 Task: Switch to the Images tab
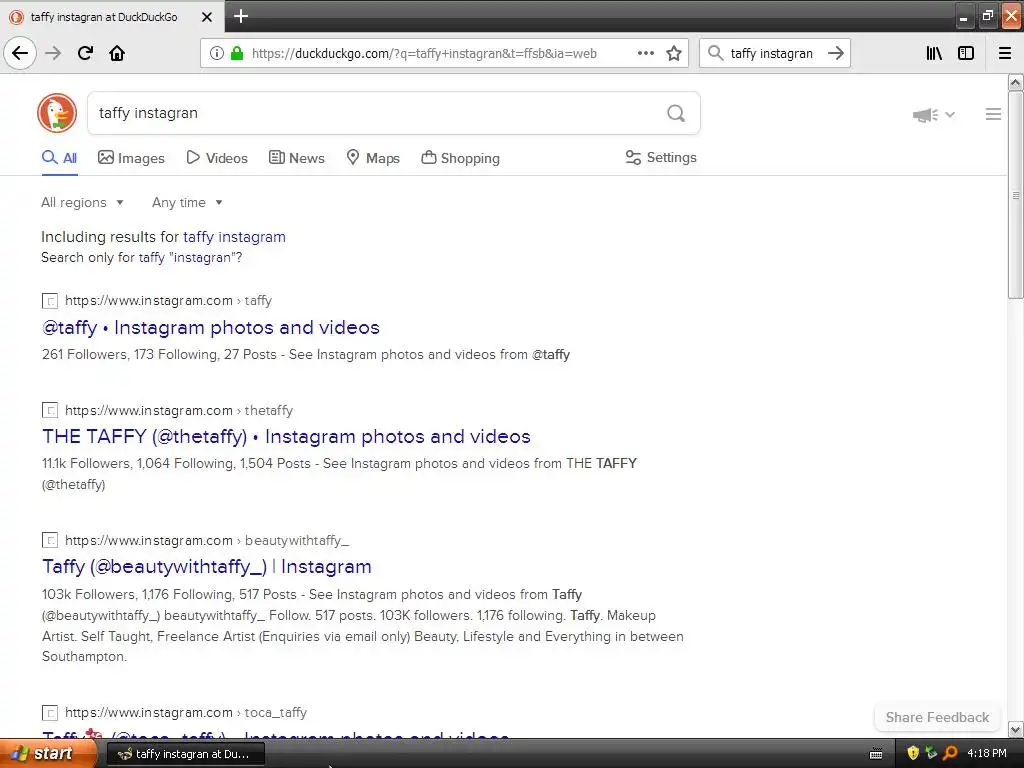click(x=131, y=158)
